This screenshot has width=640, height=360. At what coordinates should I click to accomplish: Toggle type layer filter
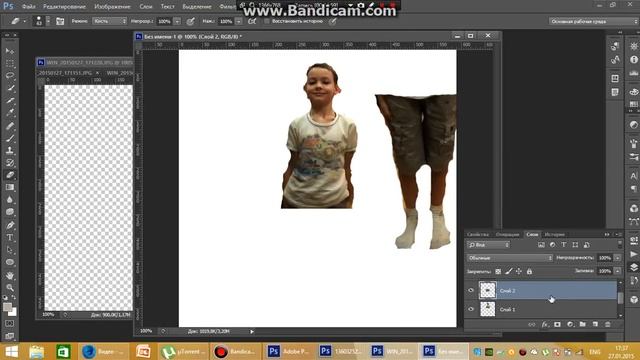[564, 245]
